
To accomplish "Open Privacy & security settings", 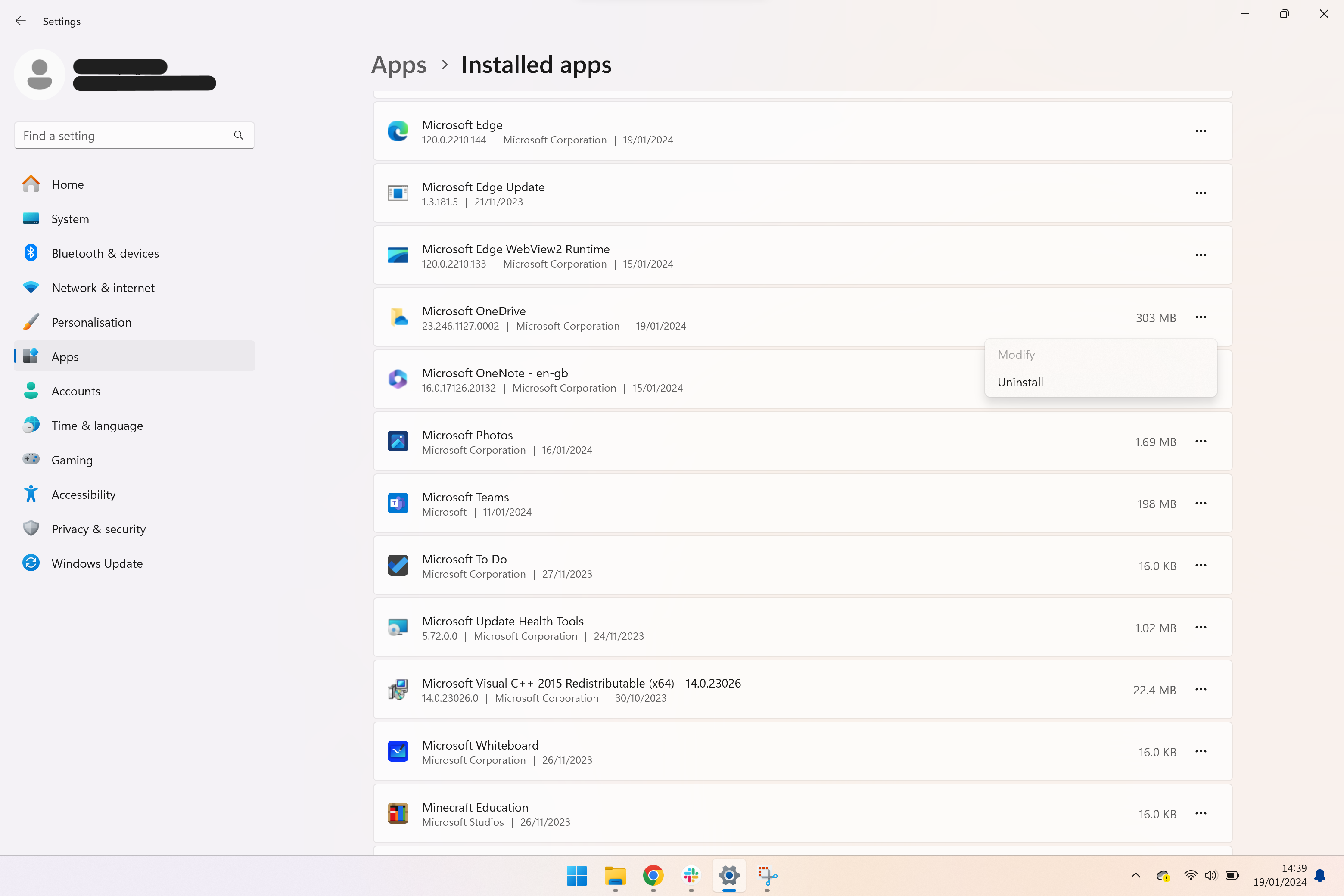I will (134, 529).
